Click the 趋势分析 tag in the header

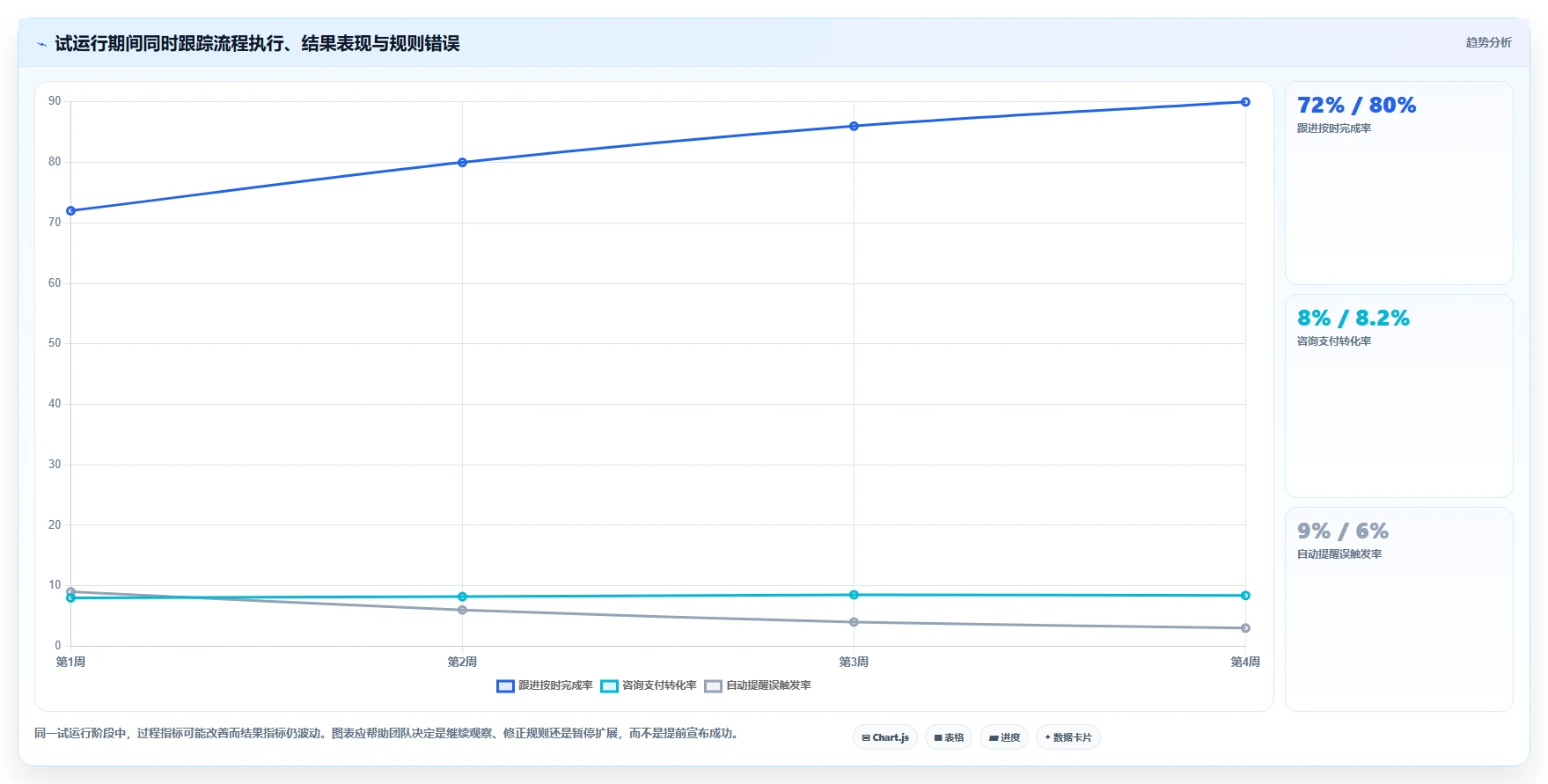coord(1488,42)
